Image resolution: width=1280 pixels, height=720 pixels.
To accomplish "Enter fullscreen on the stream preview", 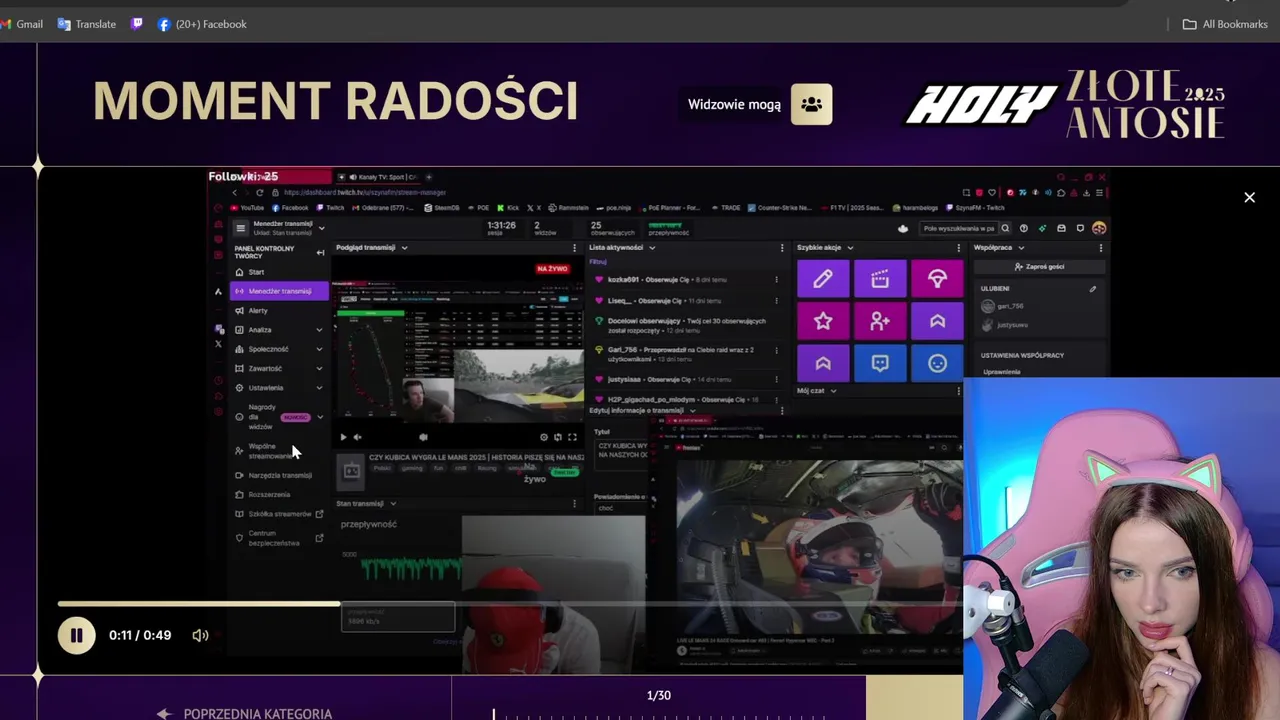I will (x=572, y=437).
